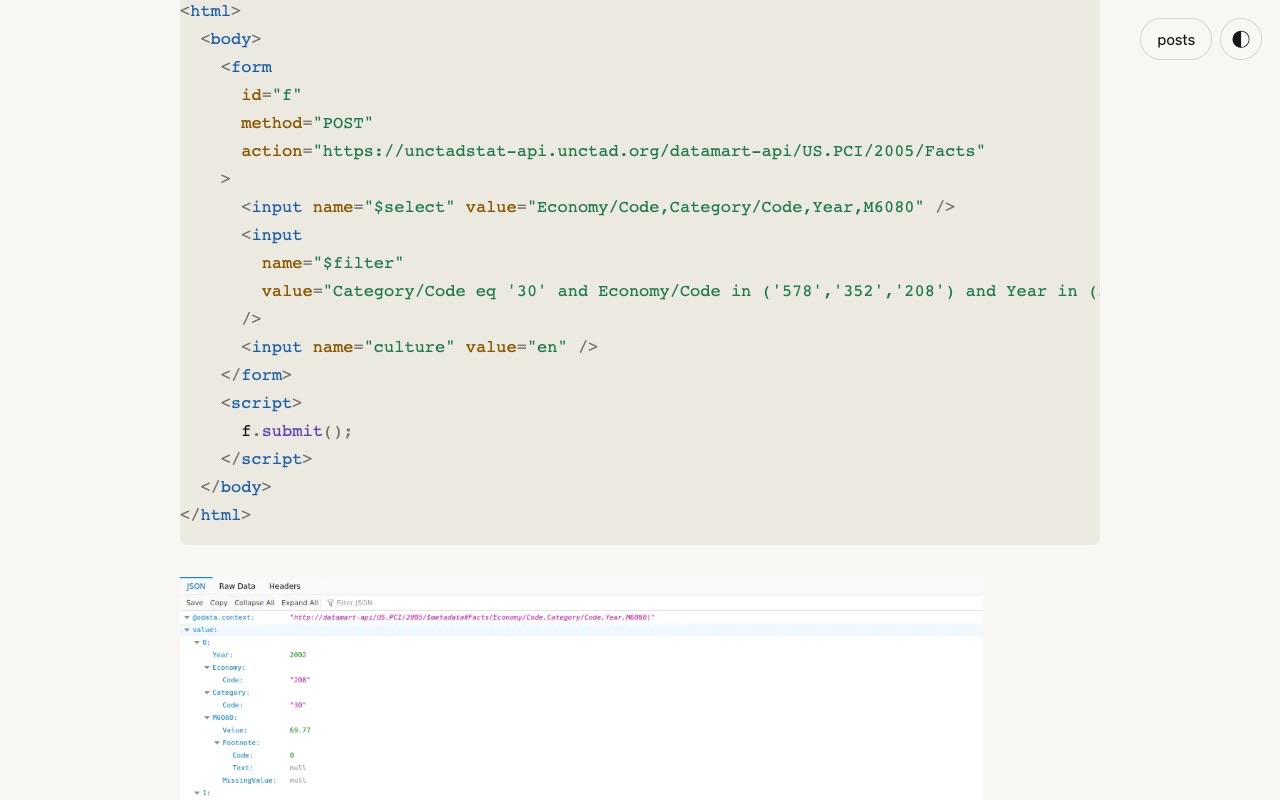Collapse the value array node
The image size is (1280, 800).
click(x=187, y=630)
